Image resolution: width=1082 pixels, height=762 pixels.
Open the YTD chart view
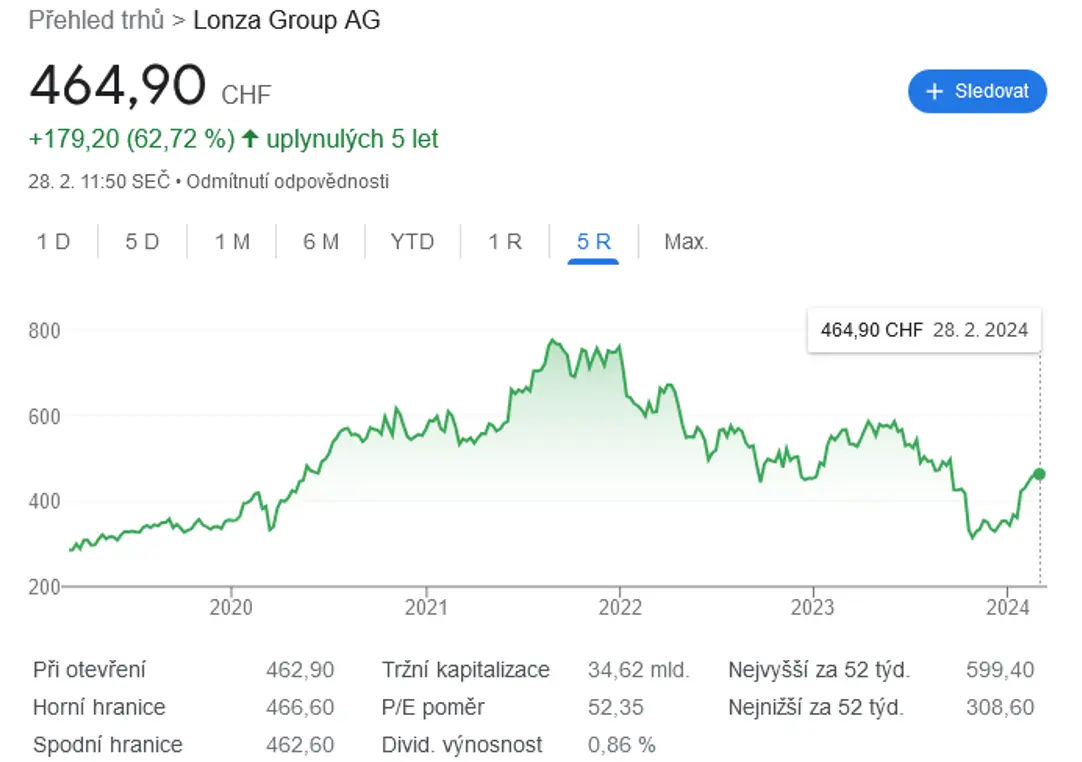click(412, 242)
